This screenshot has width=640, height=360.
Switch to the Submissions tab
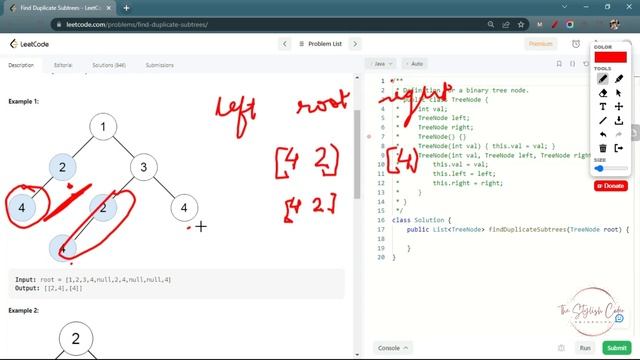click(x=160, y=65)
